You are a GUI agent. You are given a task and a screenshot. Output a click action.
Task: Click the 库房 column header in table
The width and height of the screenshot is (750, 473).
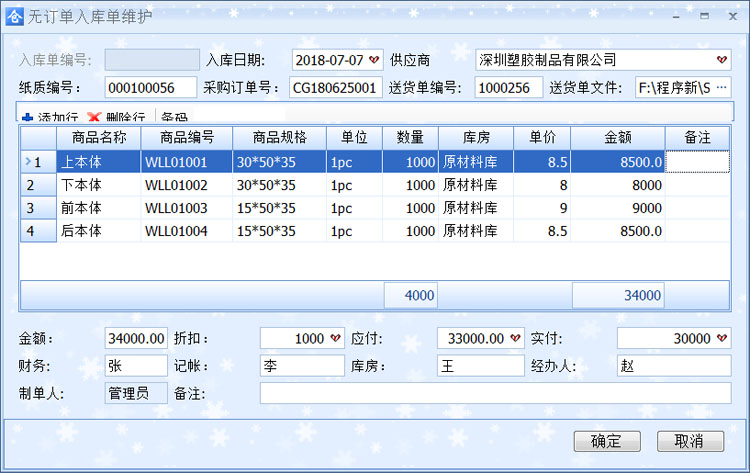tap(476, 138)
